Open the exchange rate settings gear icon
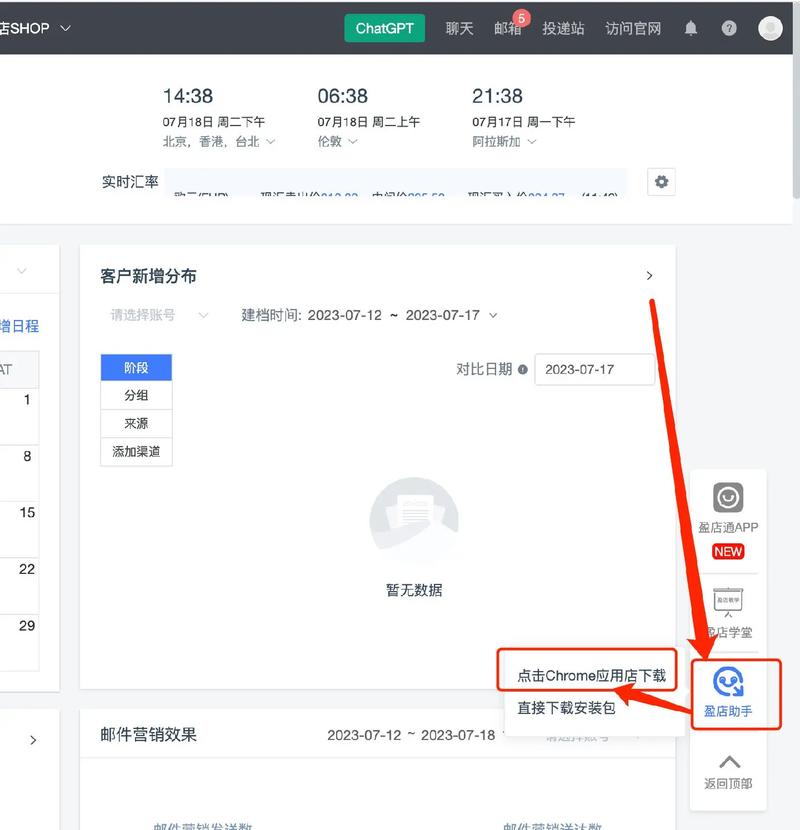This screenshot has width=800, height=830. 660,182
